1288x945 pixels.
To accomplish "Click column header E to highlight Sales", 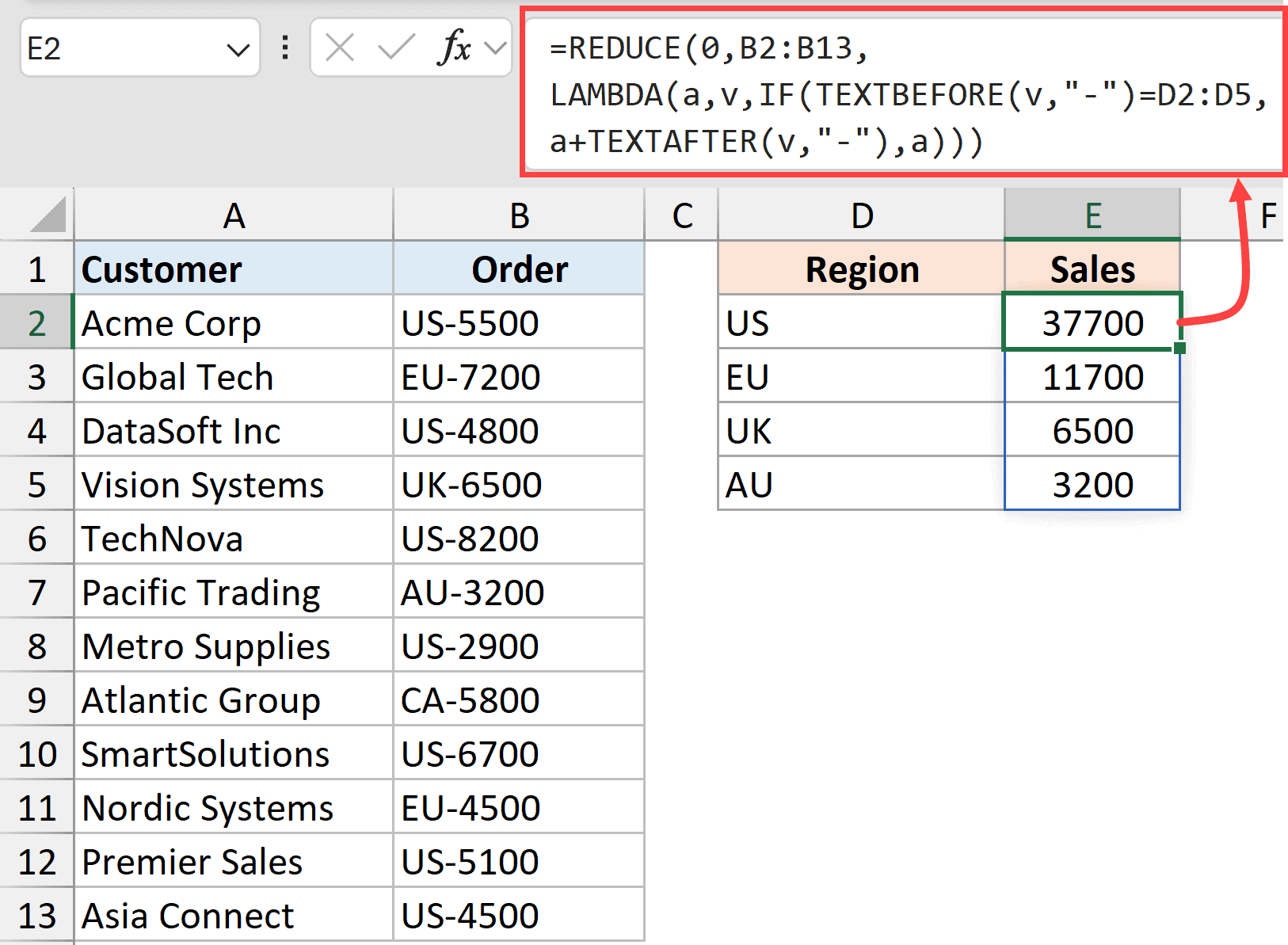I will coord(1092,215).
